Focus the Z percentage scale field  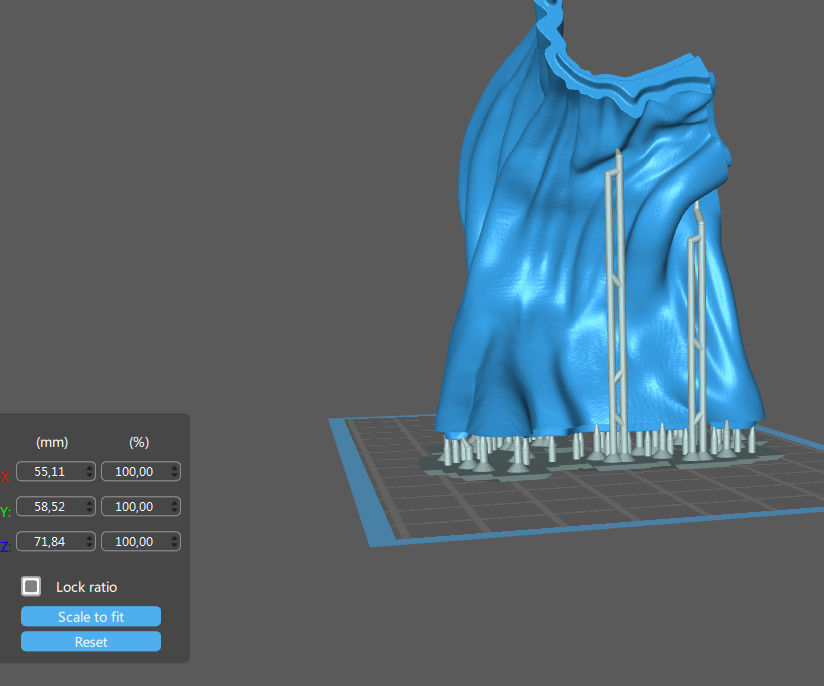[134, 542]
